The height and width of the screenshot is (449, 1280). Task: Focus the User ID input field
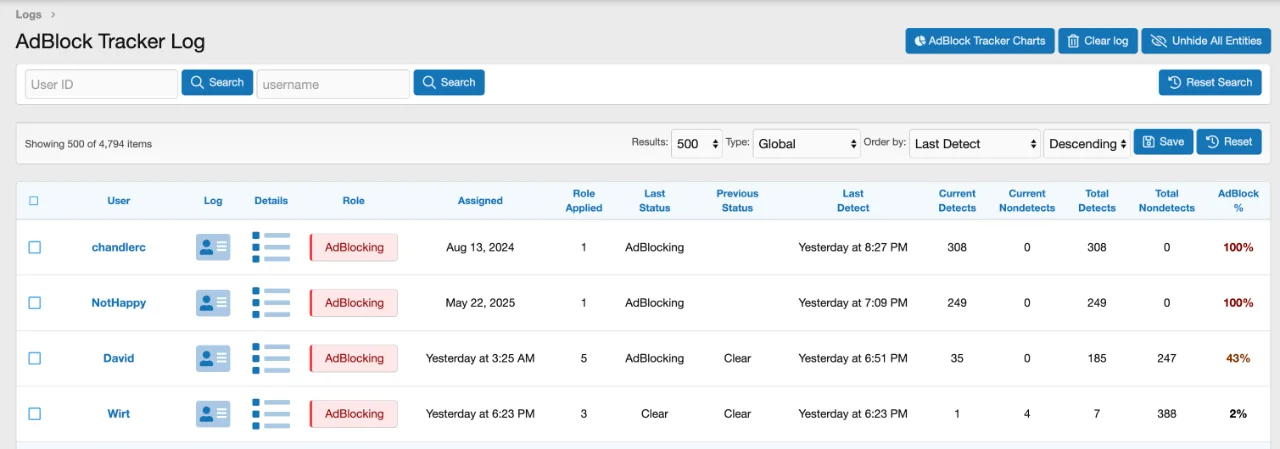click(x=101, y=84)
